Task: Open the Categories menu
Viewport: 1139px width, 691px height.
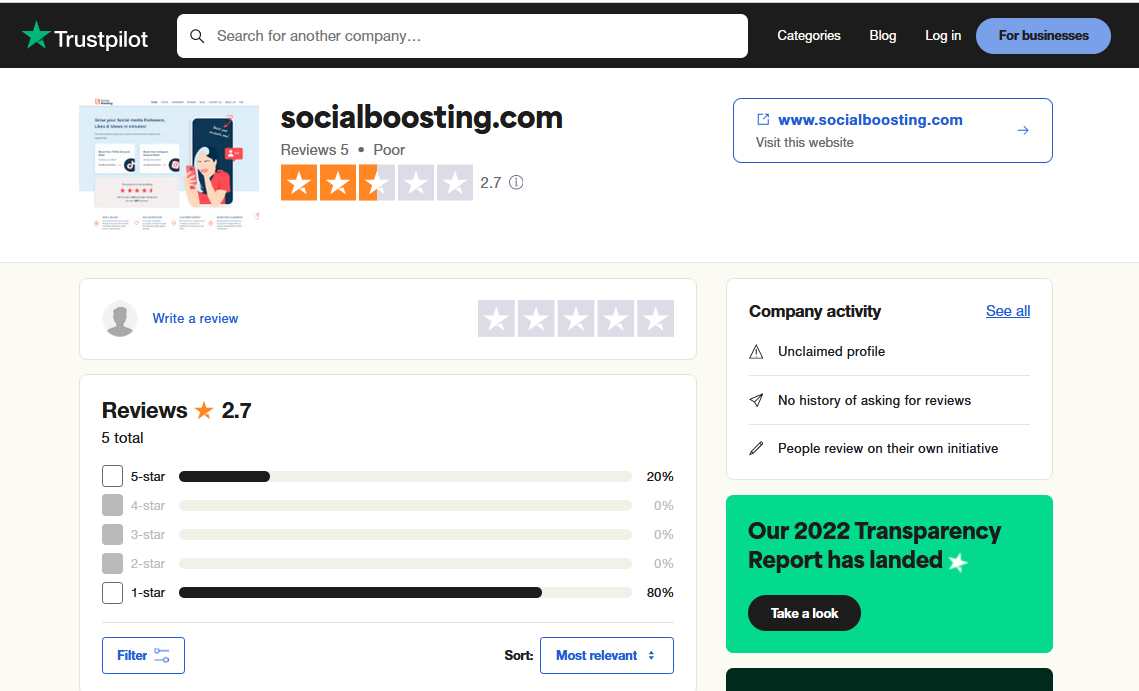Action: tap(809, 36)
